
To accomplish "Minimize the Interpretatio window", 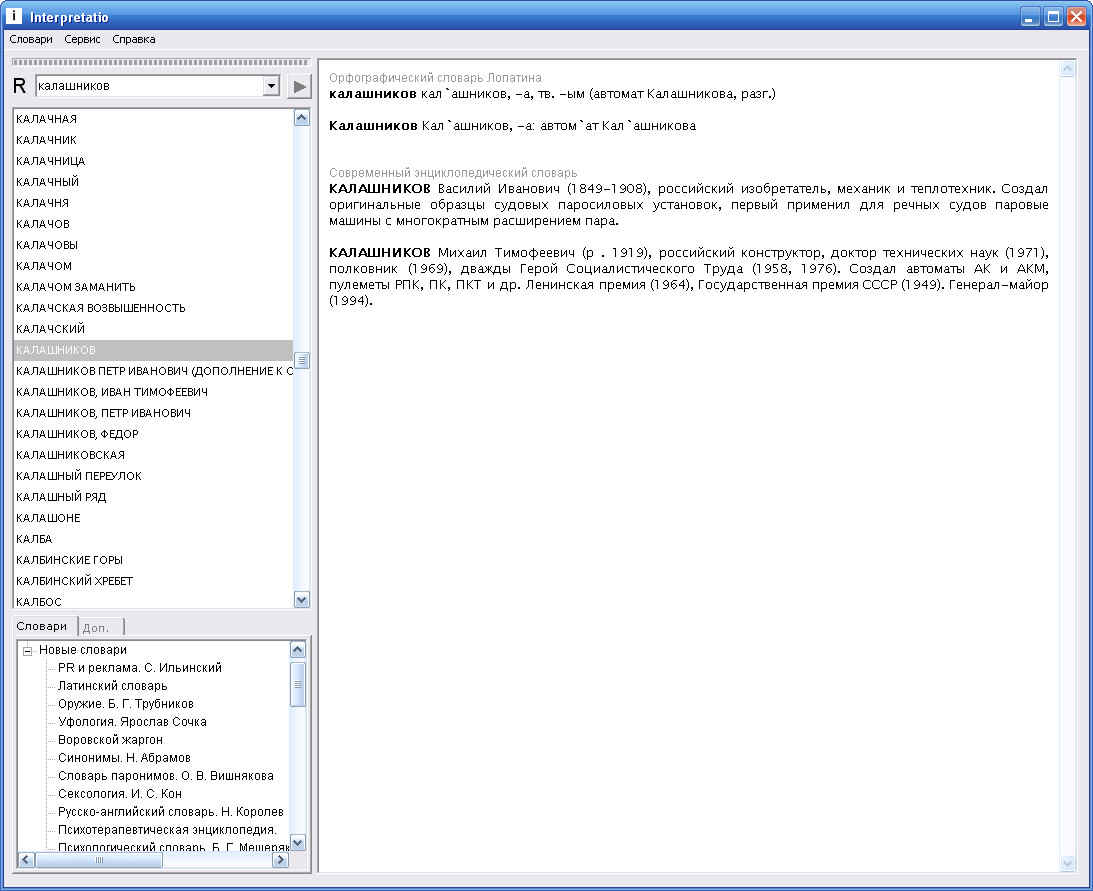I will pos(1030,17).
